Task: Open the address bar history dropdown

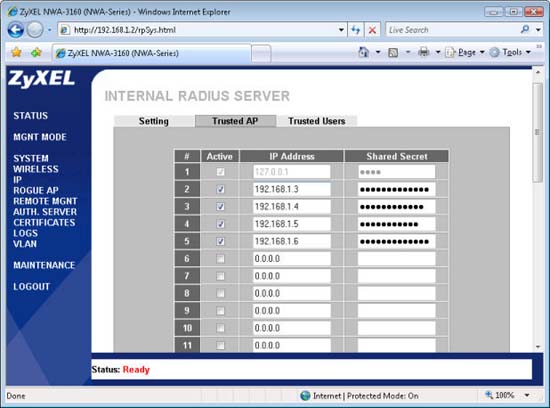Action: click(341, 30)
